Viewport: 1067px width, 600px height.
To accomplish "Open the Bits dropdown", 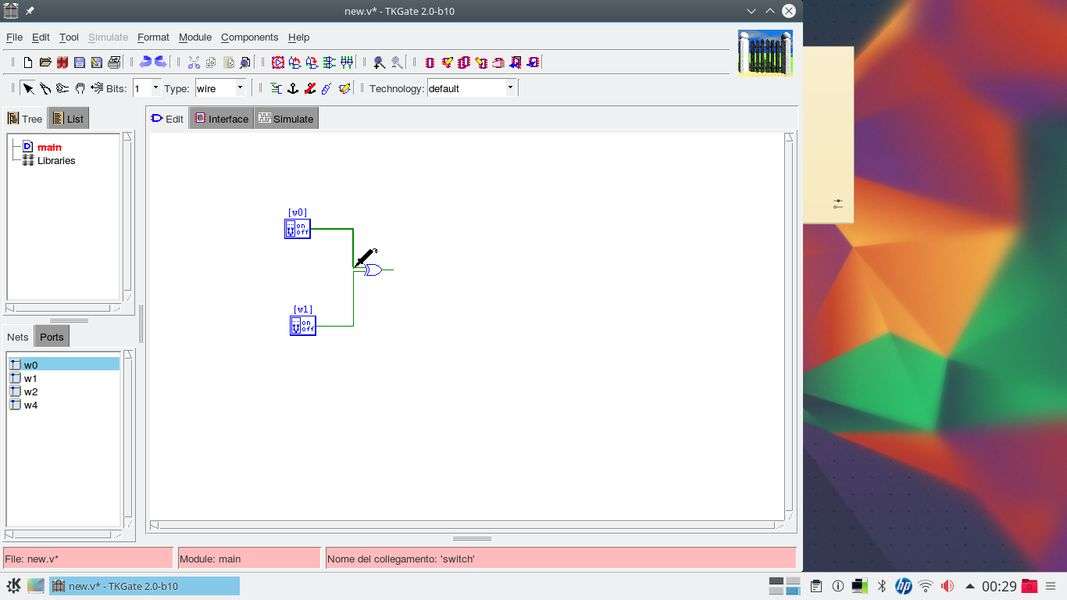I will (x=155, y=88).
